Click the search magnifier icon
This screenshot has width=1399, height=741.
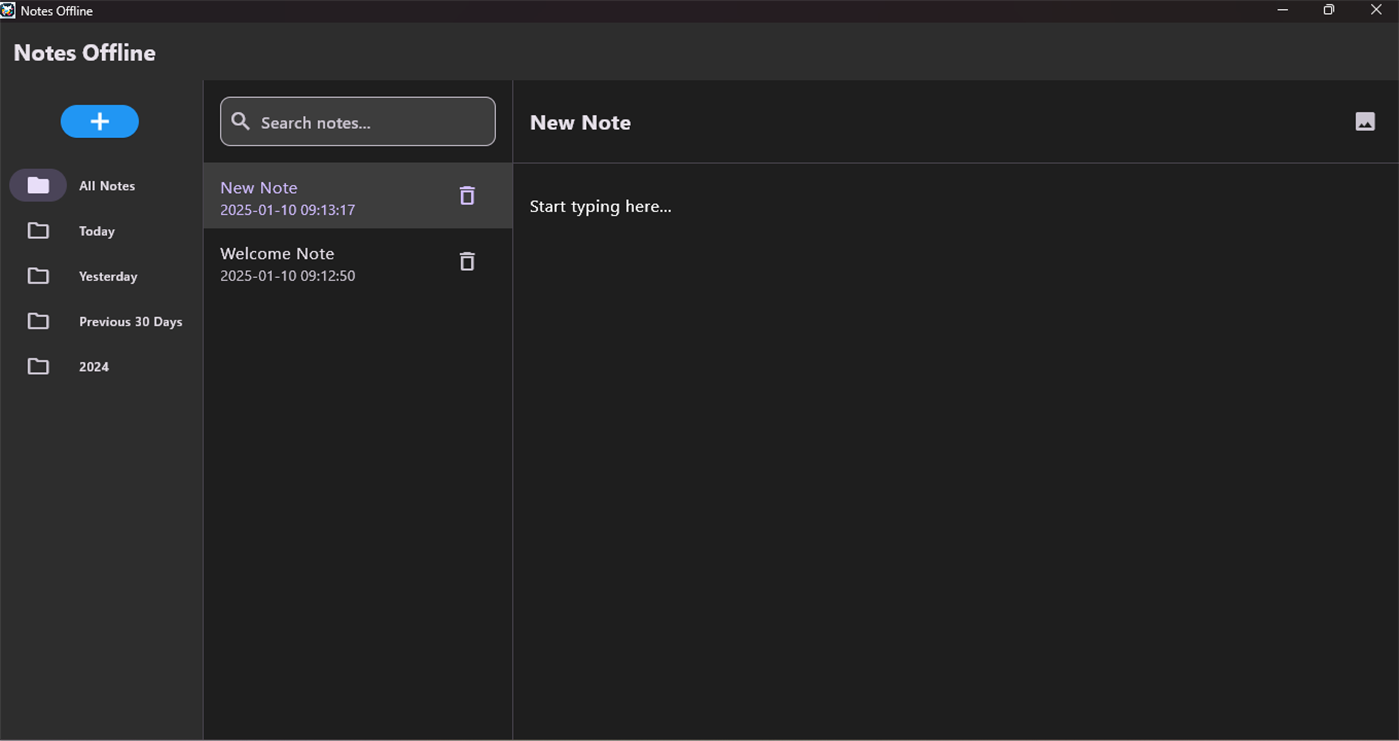coord(241,122)
